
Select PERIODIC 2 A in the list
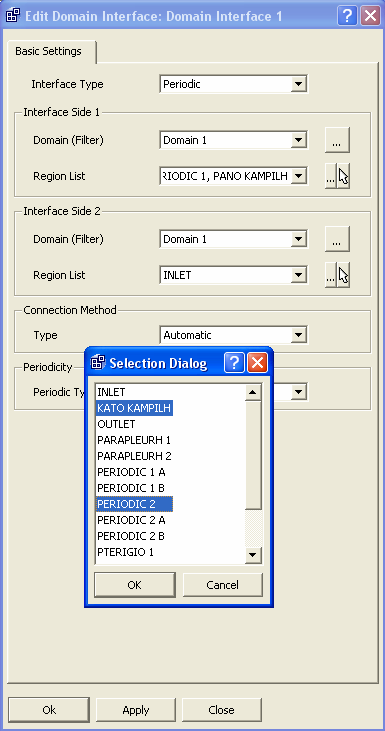tap(131, 520)
